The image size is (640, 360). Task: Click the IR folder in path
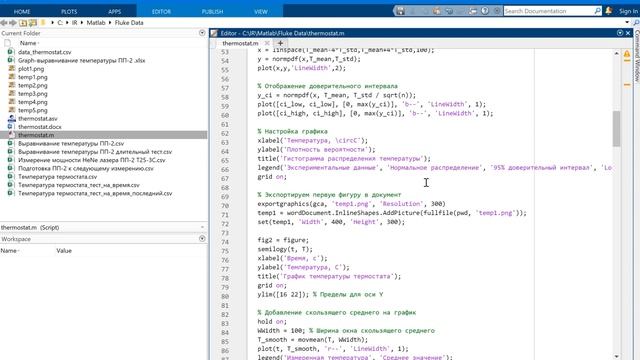point(74,23)
